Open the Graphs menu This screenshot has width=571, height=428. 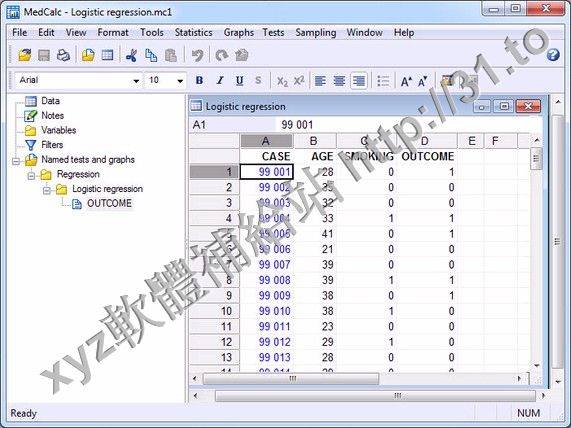pos(239,32)
